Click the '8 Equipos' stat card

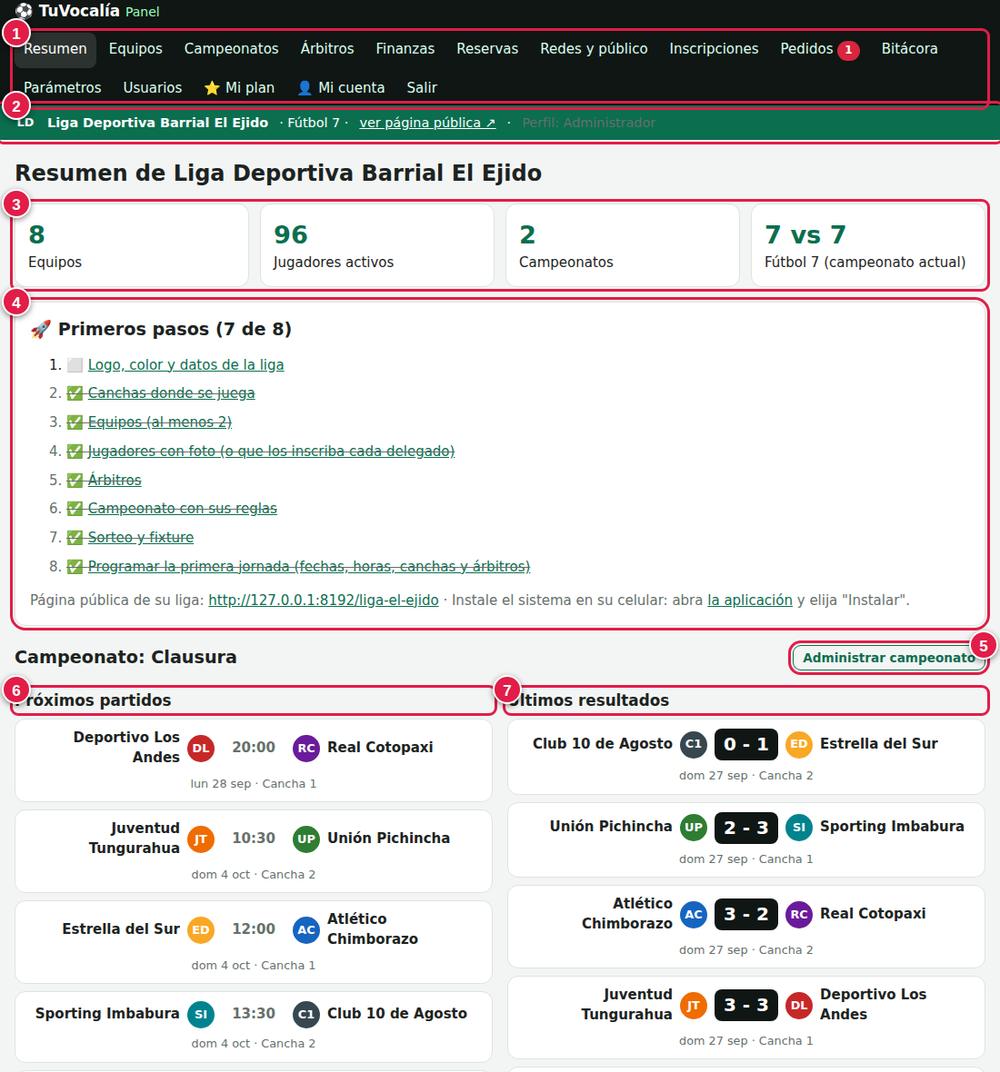pos(131,245)
